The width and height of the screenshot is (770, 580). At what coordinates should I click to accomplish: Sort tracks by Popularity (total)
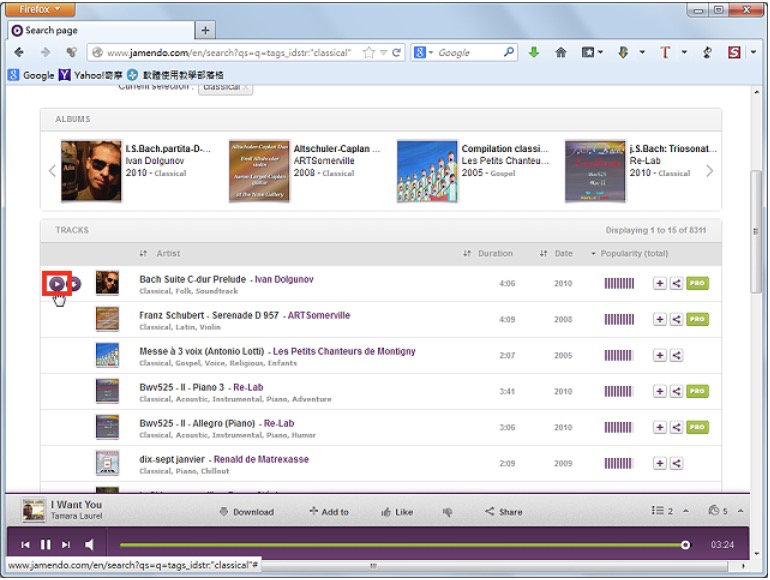tap(630, 253)
